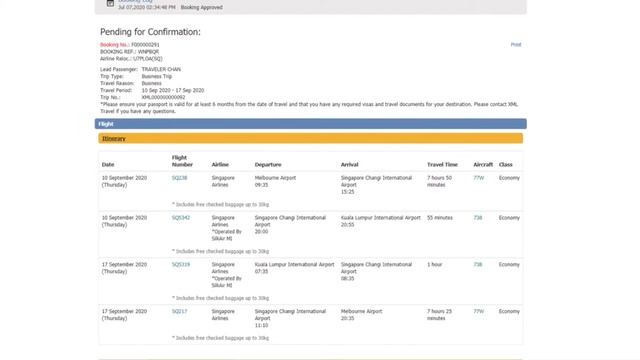Viewport: 640px width, 360px height.
Task: Select the 07:35 departure time
Action: (x=261, y=271)
